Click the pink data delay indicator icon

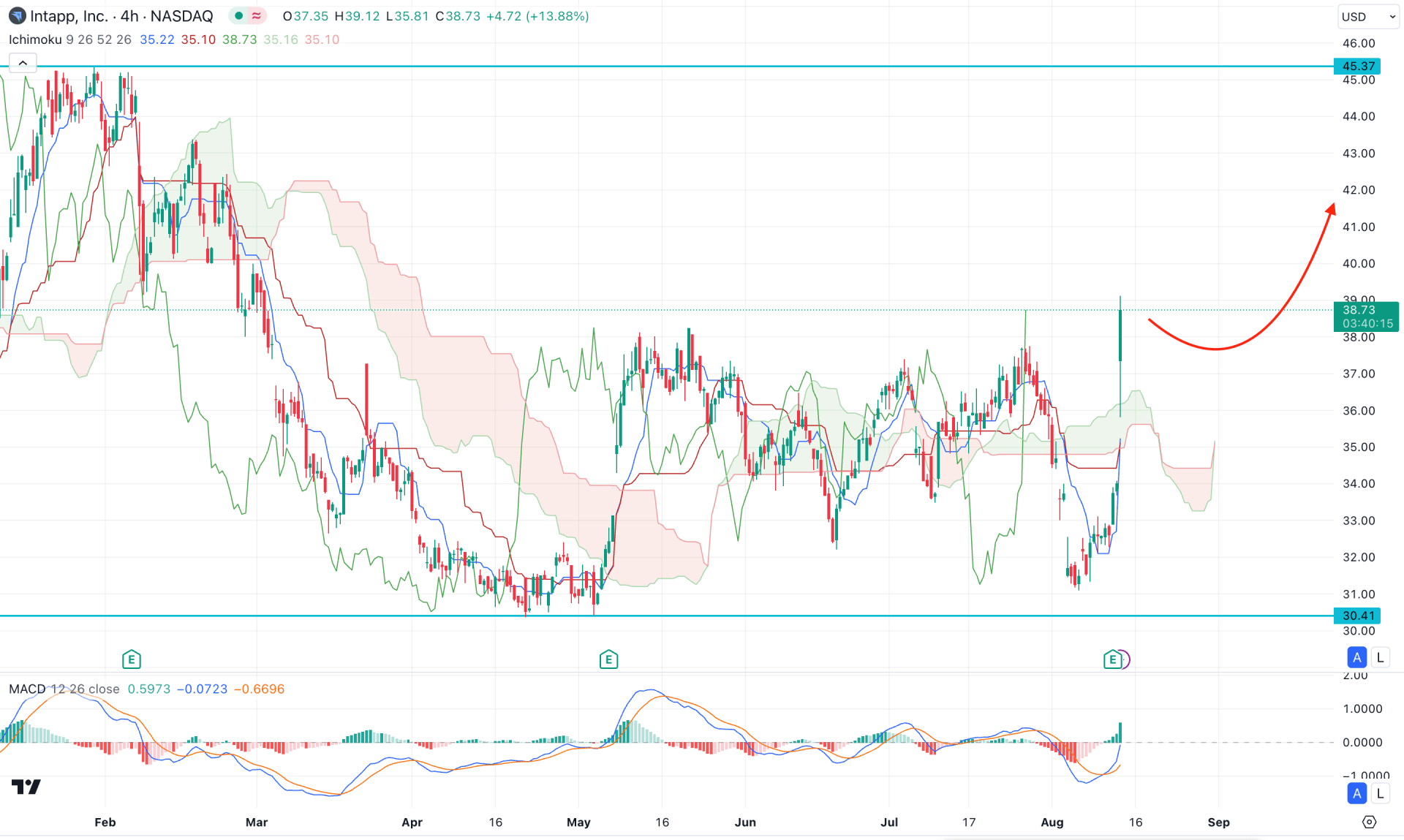tap(257, 16)
